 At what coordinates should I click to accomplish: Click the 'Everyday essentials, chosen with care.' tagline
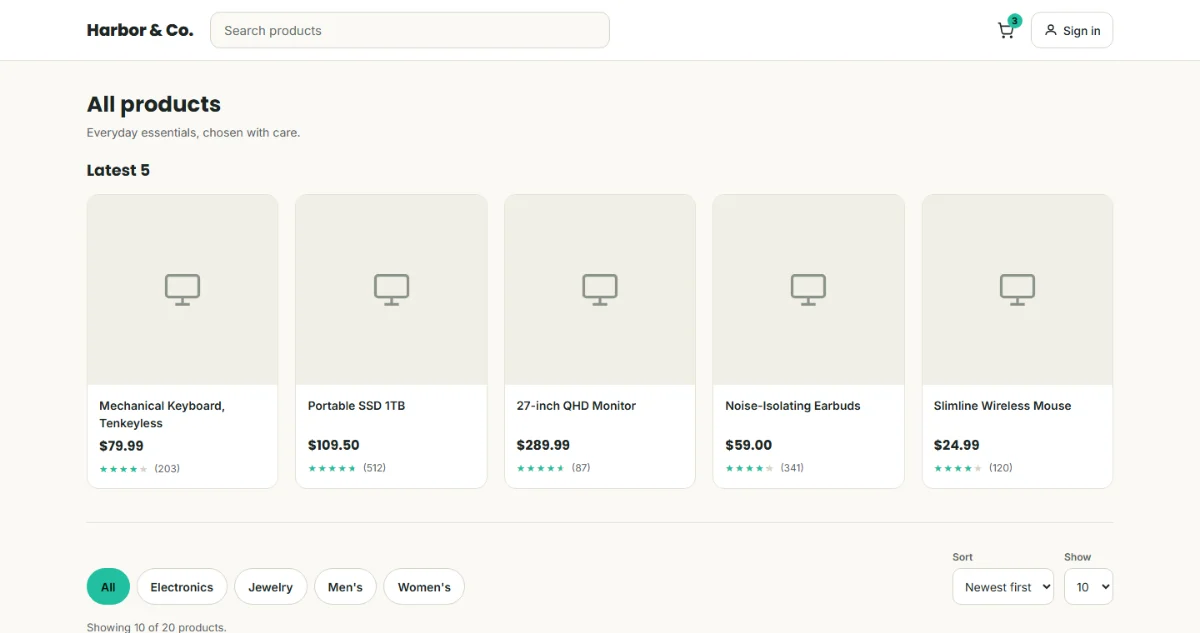coord(193,132)
